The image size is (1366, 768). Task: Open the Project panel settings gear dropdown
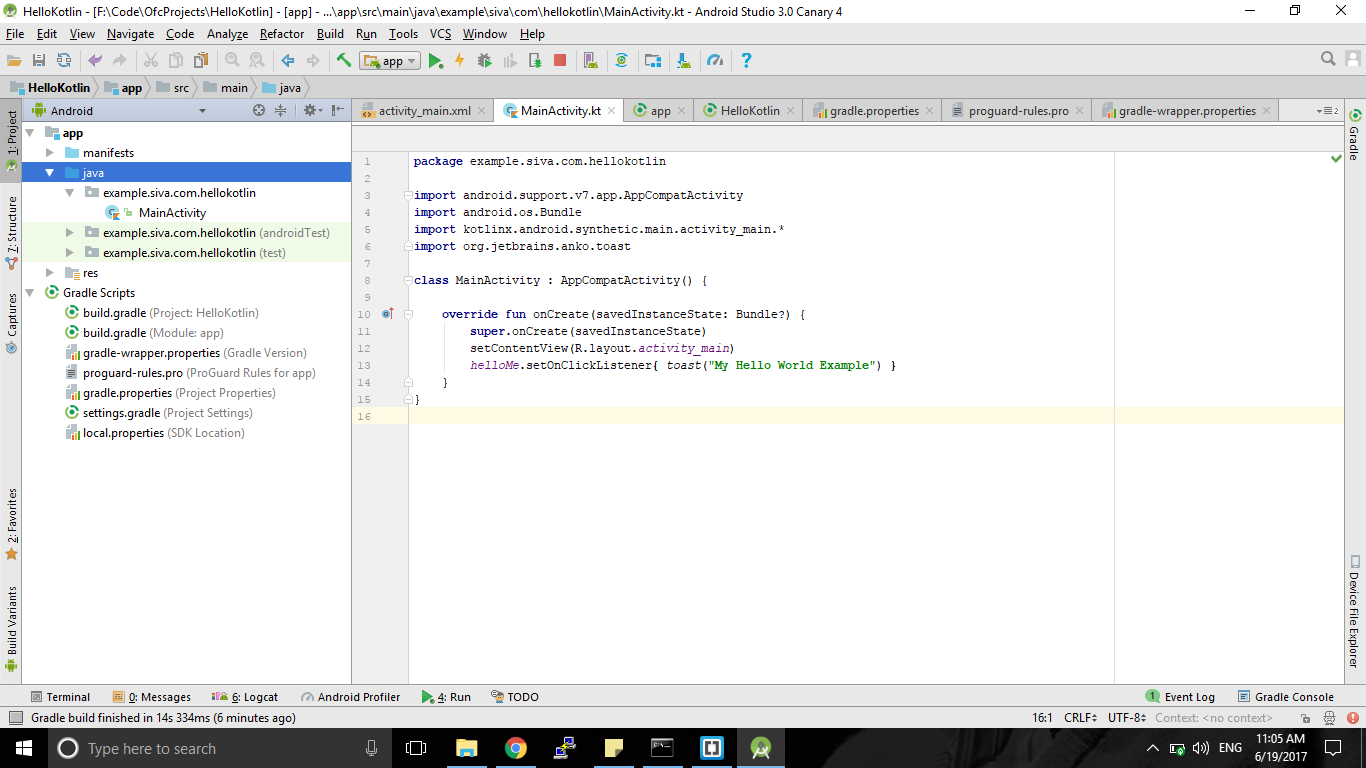[x=312, y=110]
